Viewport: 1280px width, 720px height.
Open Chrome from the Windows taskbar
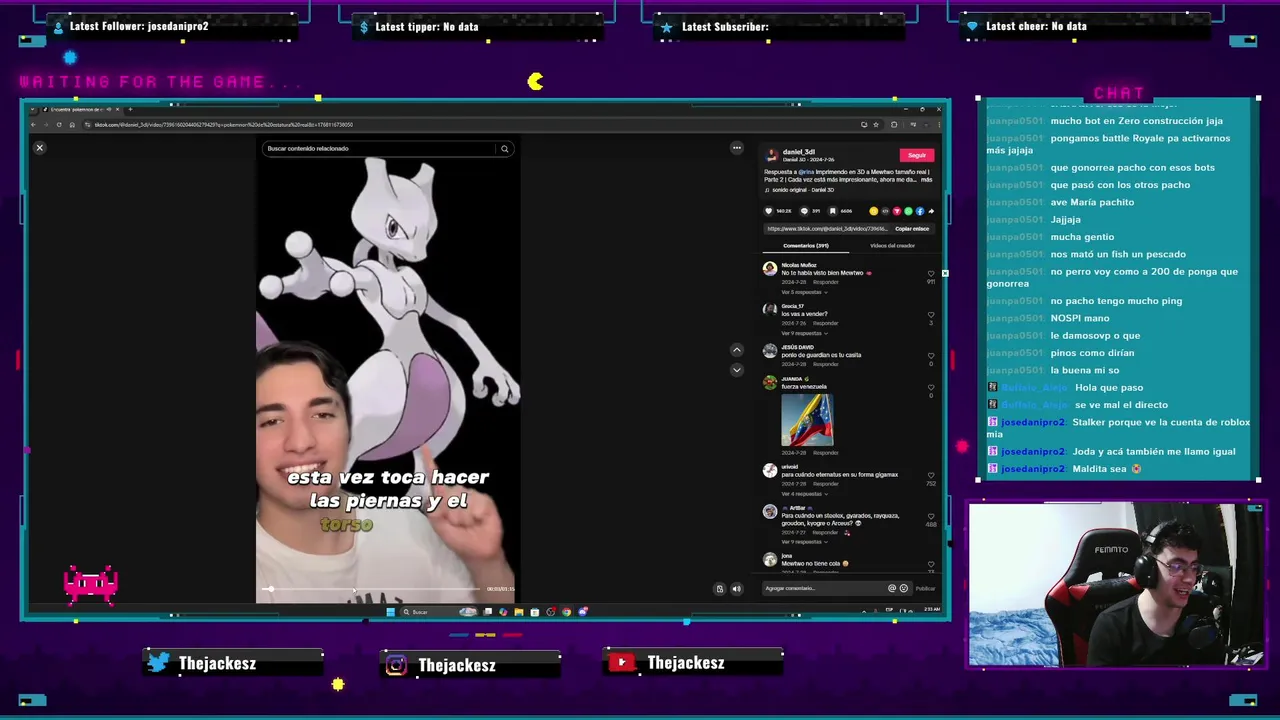pyautogui.click(x=566, y=612)
